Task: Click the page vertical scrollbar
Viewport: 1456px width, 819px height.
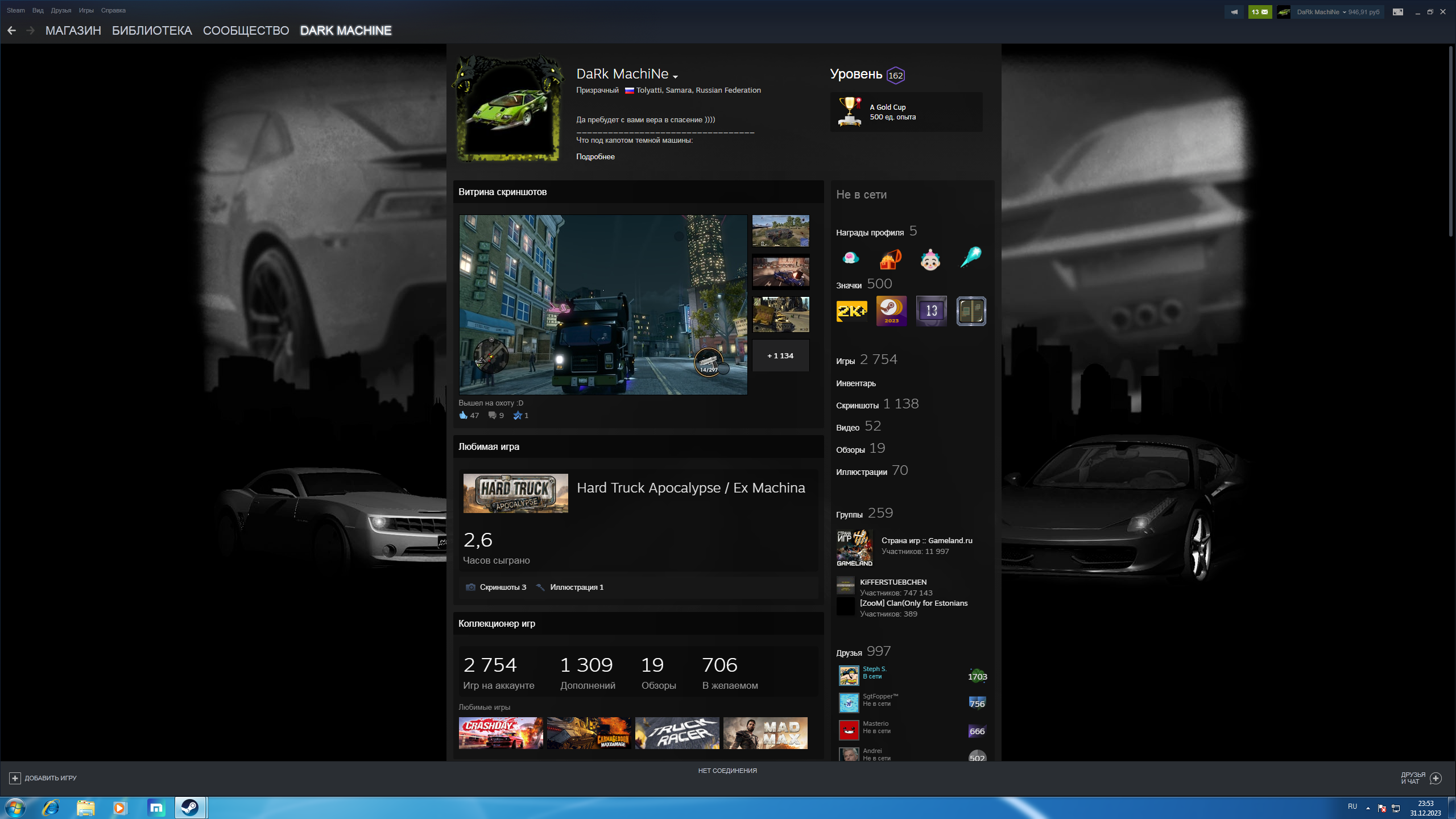Action: click(x=1450, y=142)
